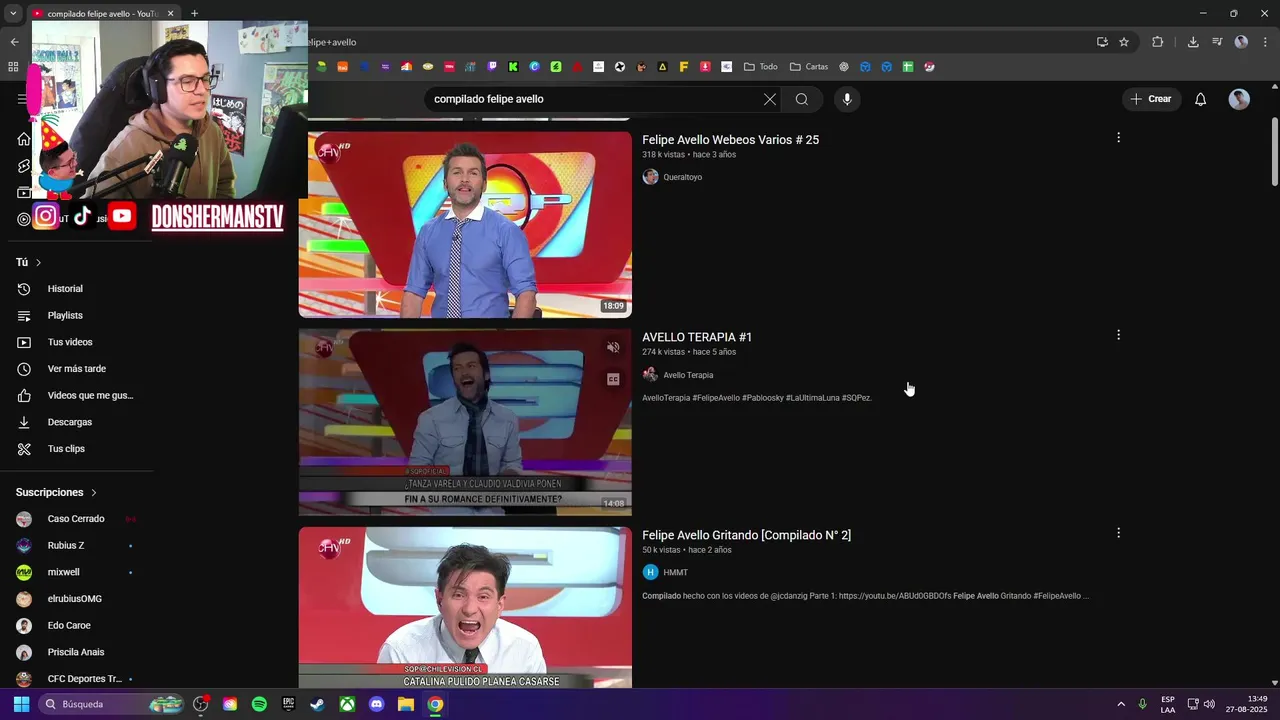
Task: Unmute the AVELLO TERAPIA preview
Action: 613,347
